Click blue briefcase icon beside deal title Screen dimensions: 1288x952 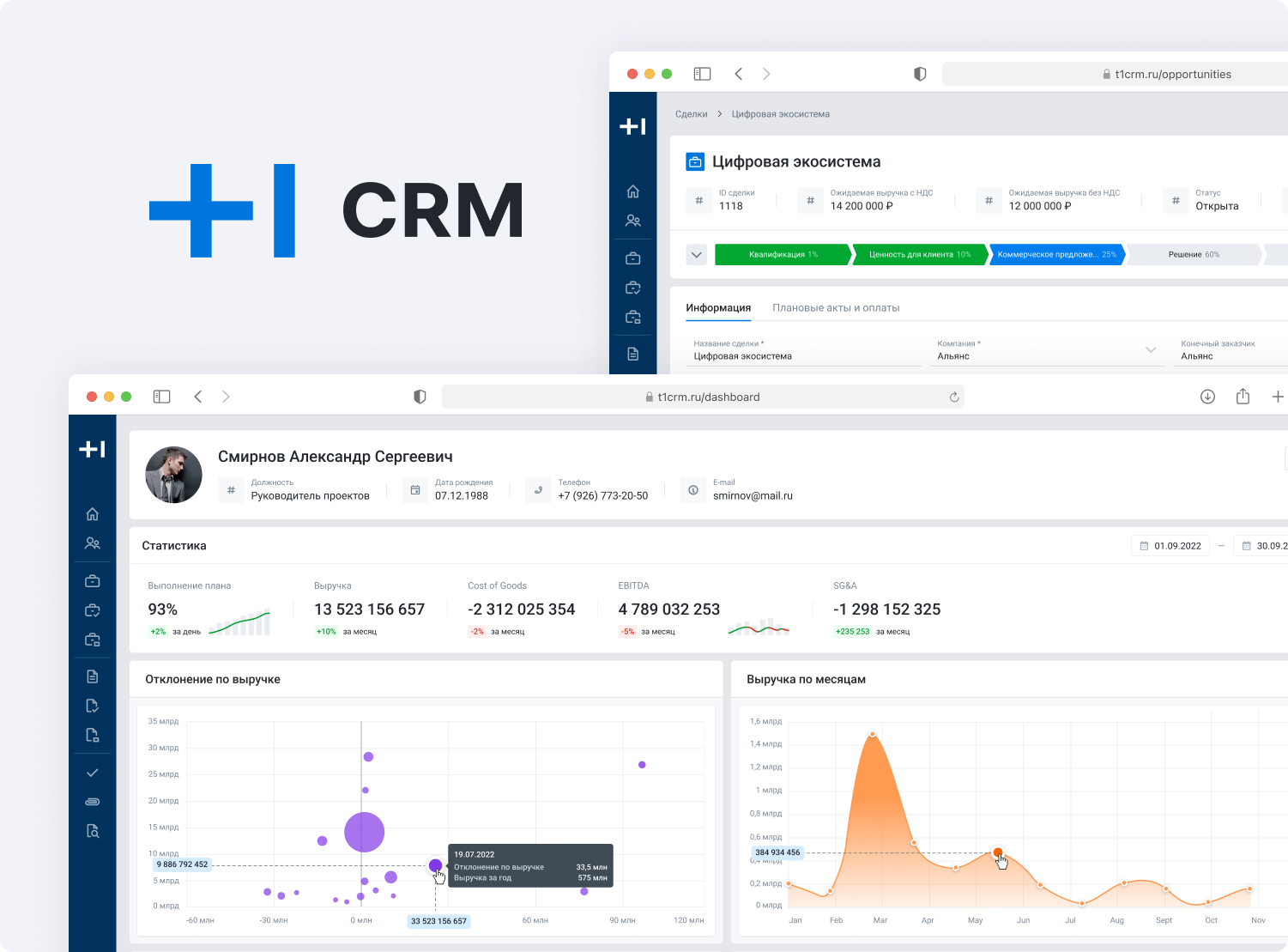tap(695, 161)
